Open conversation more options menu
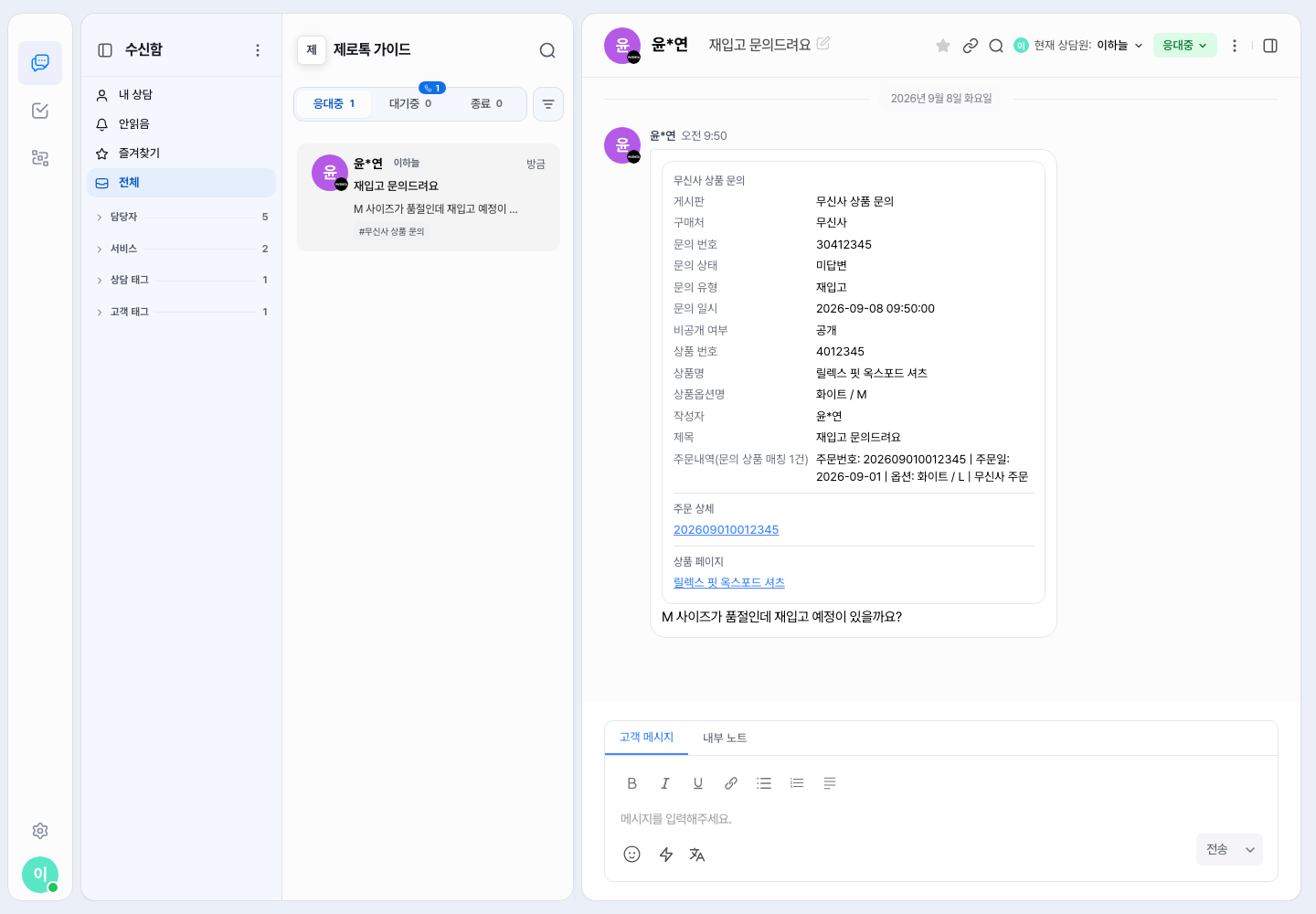 [x=1235, y=46]
